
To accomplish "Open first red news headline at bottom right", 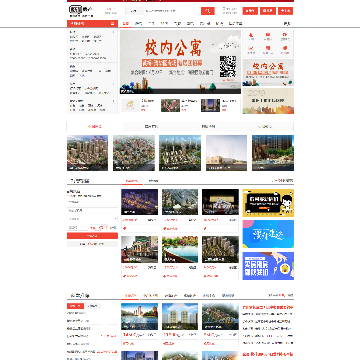I will pyautogui.click(x=267, y=307).
